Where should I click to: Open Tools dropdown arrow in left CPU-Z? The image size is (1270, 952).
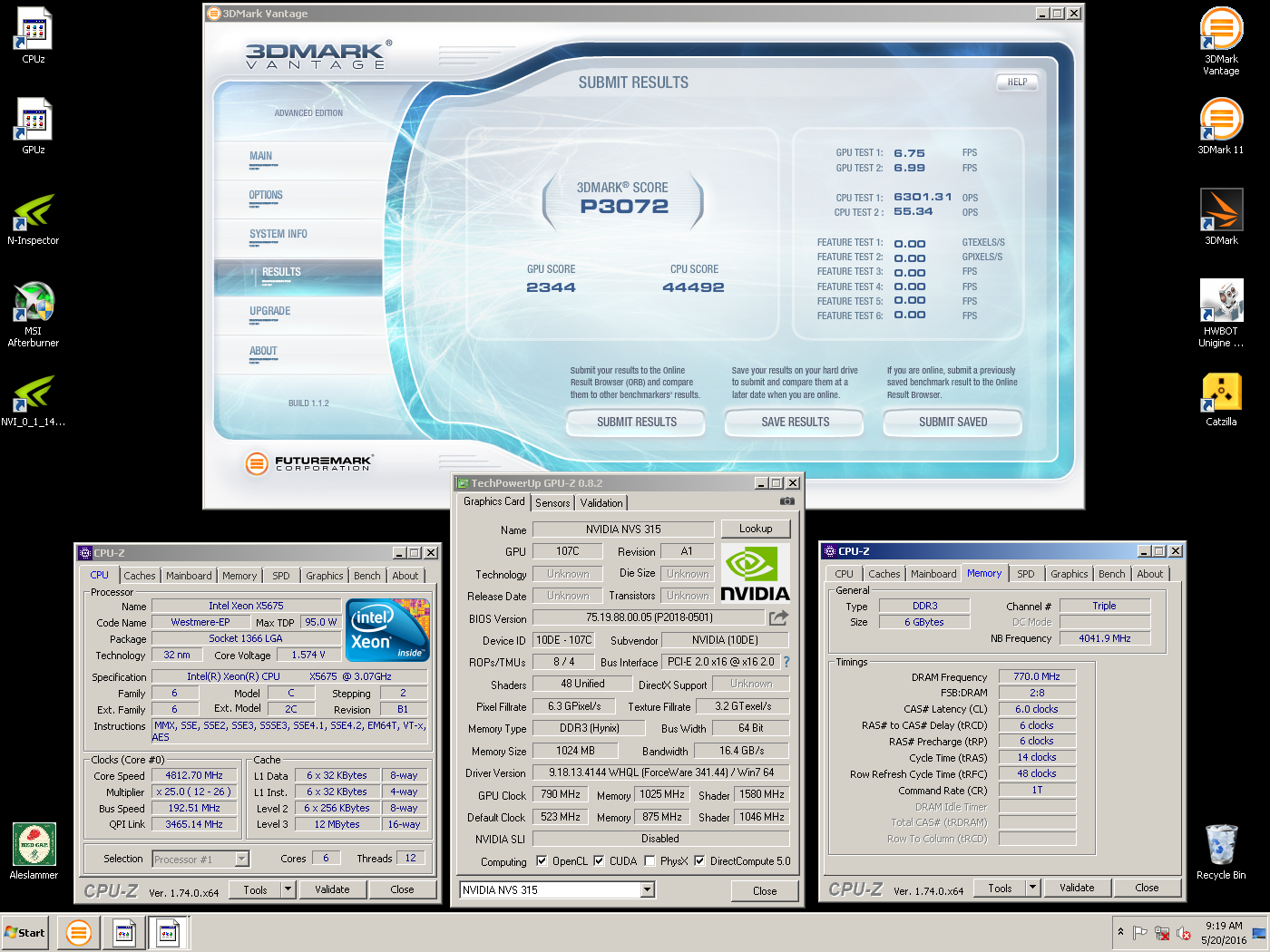(x=288, y=889)
